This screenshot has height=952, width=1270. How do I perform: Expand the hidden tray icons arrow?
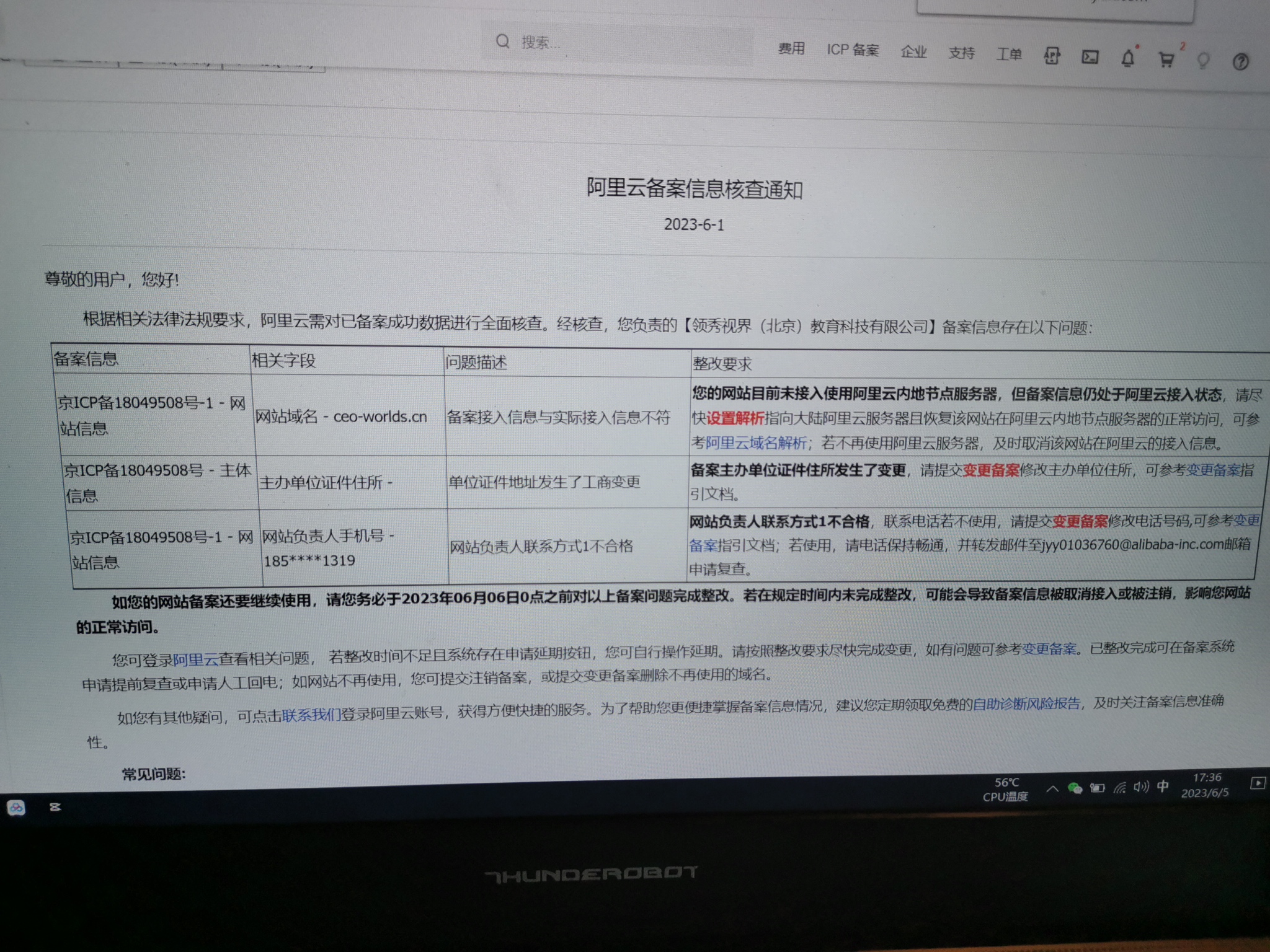click(1052, 789)
